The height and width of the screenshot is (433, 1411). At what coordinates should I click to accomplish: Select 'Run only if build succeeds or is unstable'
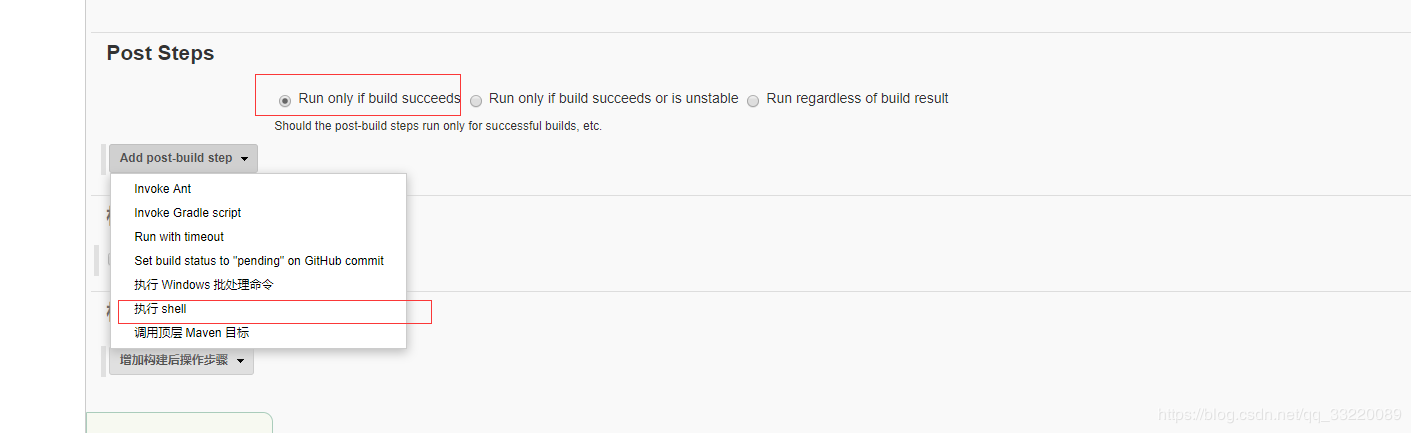(x=476, y=100)
